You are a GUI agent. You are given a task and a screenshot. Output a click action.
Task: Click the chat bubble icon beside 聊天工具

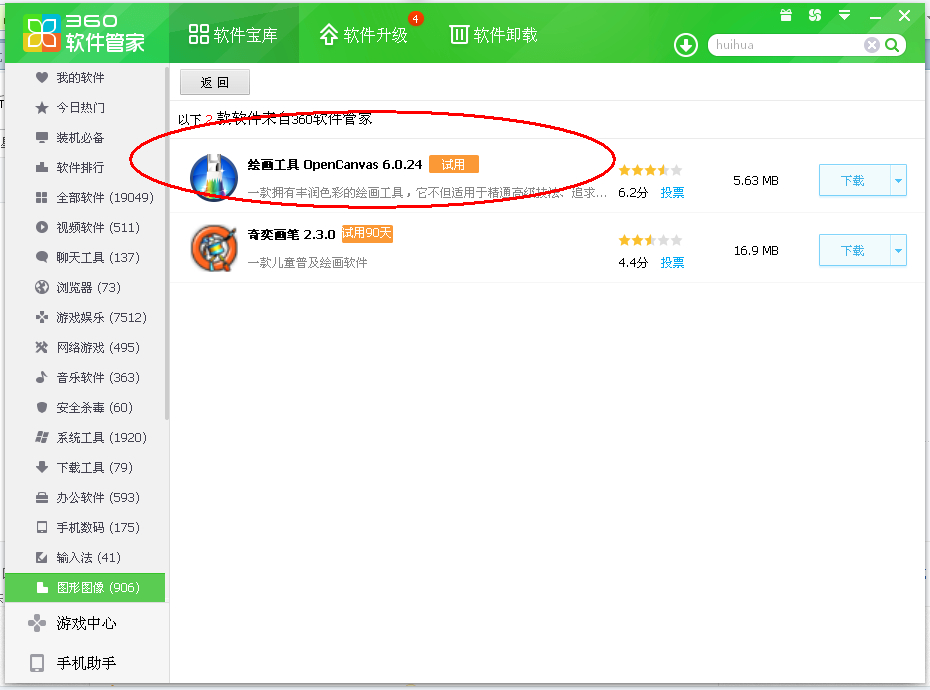point(42,257)
